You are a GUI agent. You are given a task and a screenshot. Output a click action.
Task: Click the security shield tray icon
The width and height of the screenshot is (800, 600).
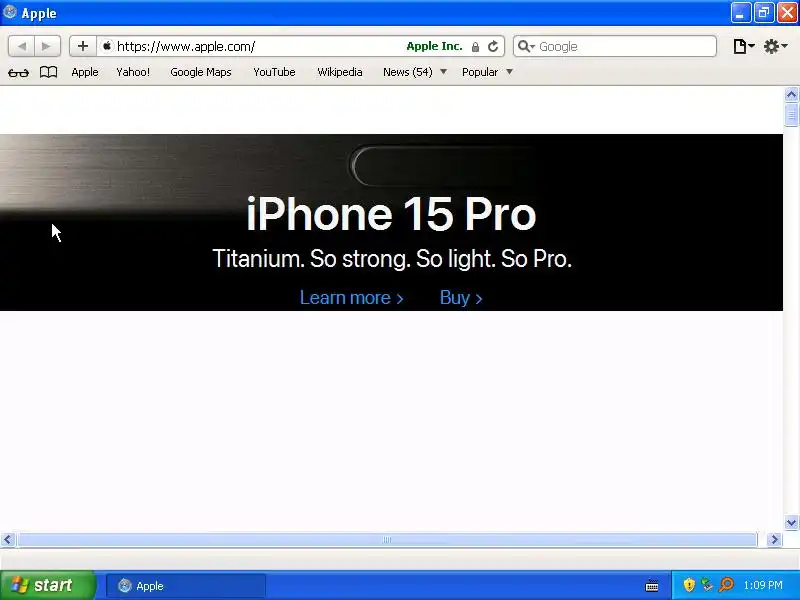(x=689, y=585)
